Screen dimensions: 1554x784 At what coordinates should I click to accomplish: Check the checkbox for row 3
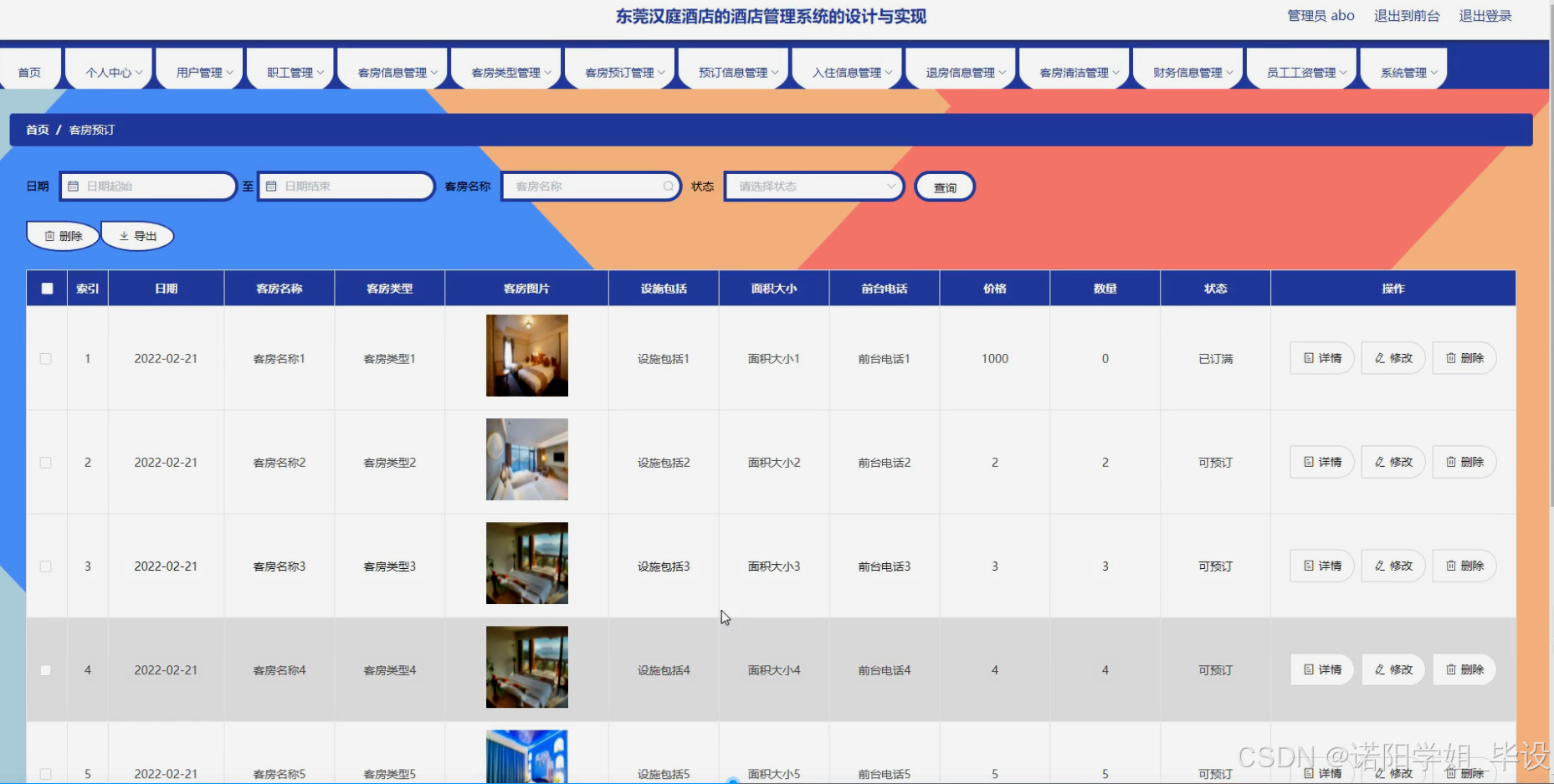coord(46,566)
